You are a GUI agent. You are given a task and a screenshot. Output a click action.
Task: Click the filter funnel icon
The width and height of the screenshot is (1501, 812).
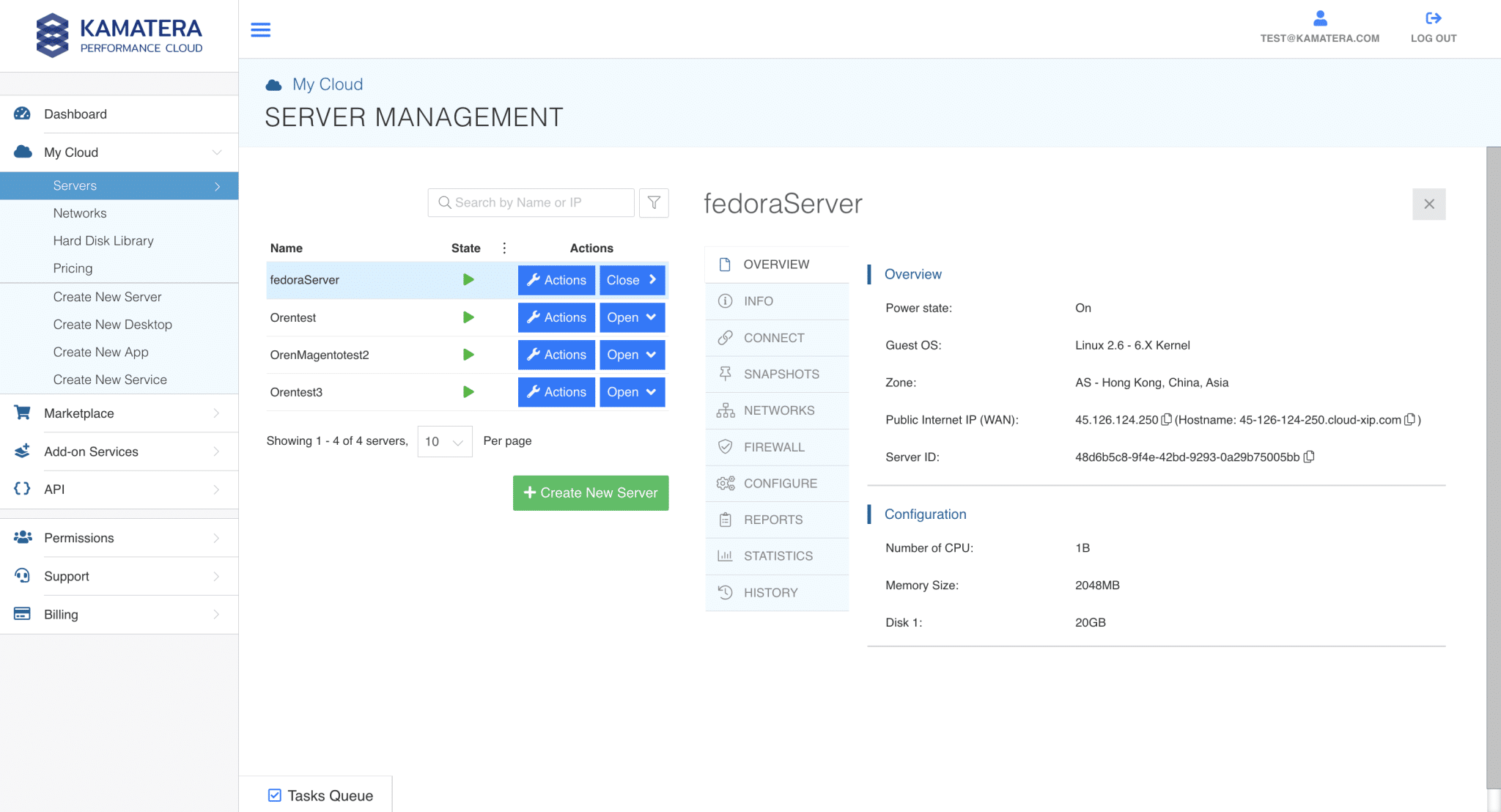pos(654,203)
